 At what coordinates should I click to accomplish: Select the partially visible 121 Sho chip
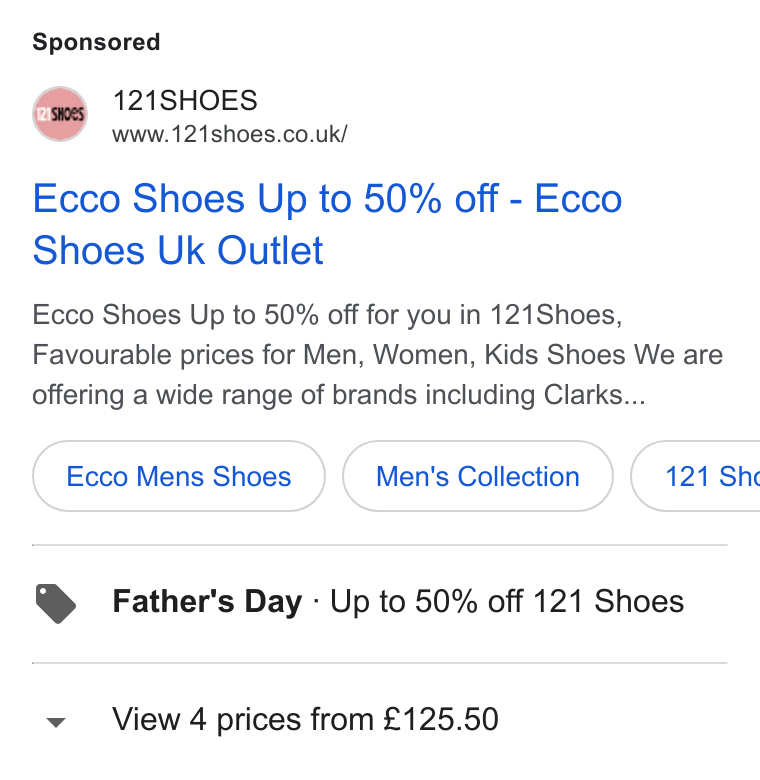[x=695, y=476]
